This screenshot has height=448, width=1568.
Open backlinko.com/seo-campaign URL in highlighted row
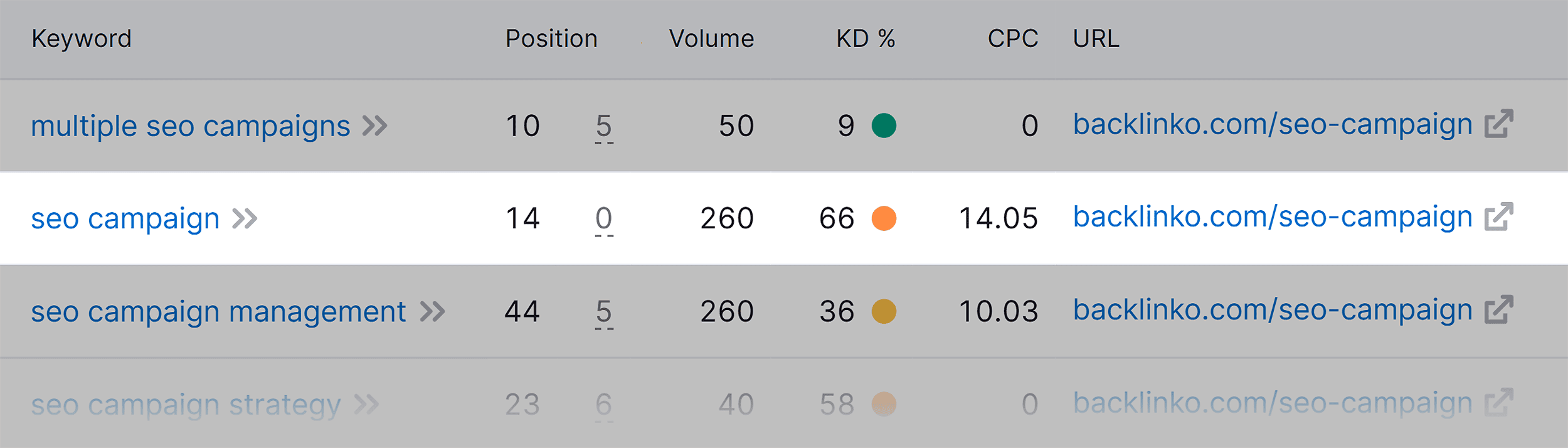tap(1273, 217)
